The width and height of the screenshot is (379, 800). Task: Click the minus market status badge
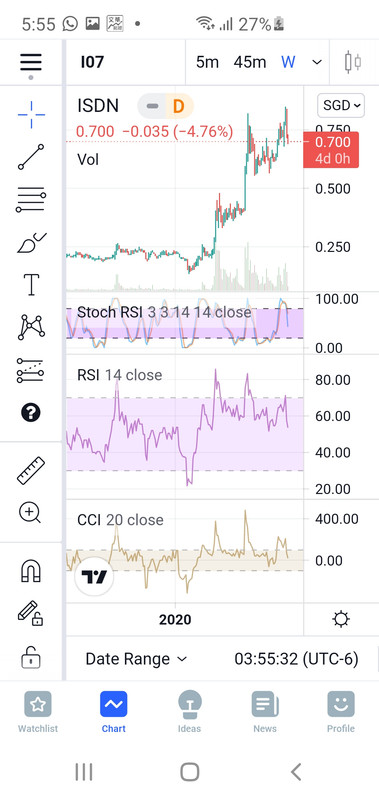151,107
